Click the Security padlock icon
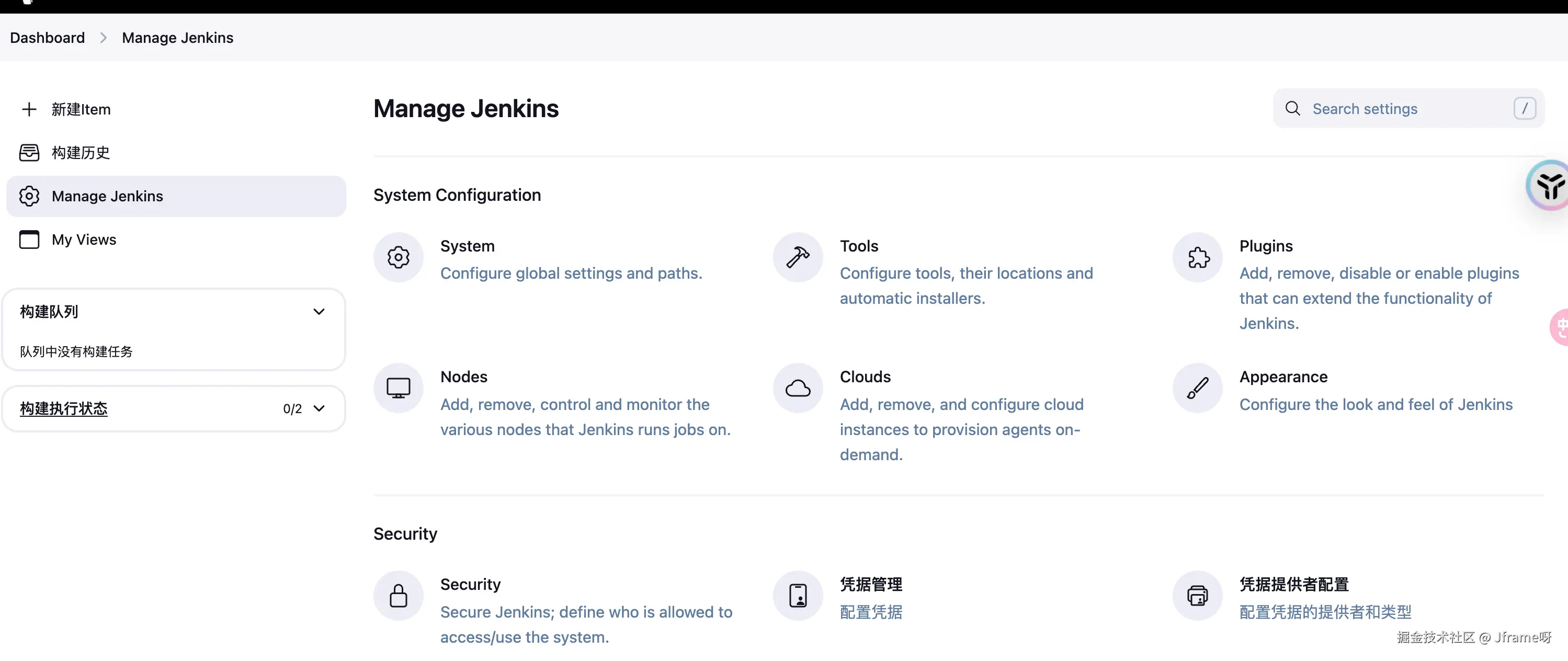 398,595
